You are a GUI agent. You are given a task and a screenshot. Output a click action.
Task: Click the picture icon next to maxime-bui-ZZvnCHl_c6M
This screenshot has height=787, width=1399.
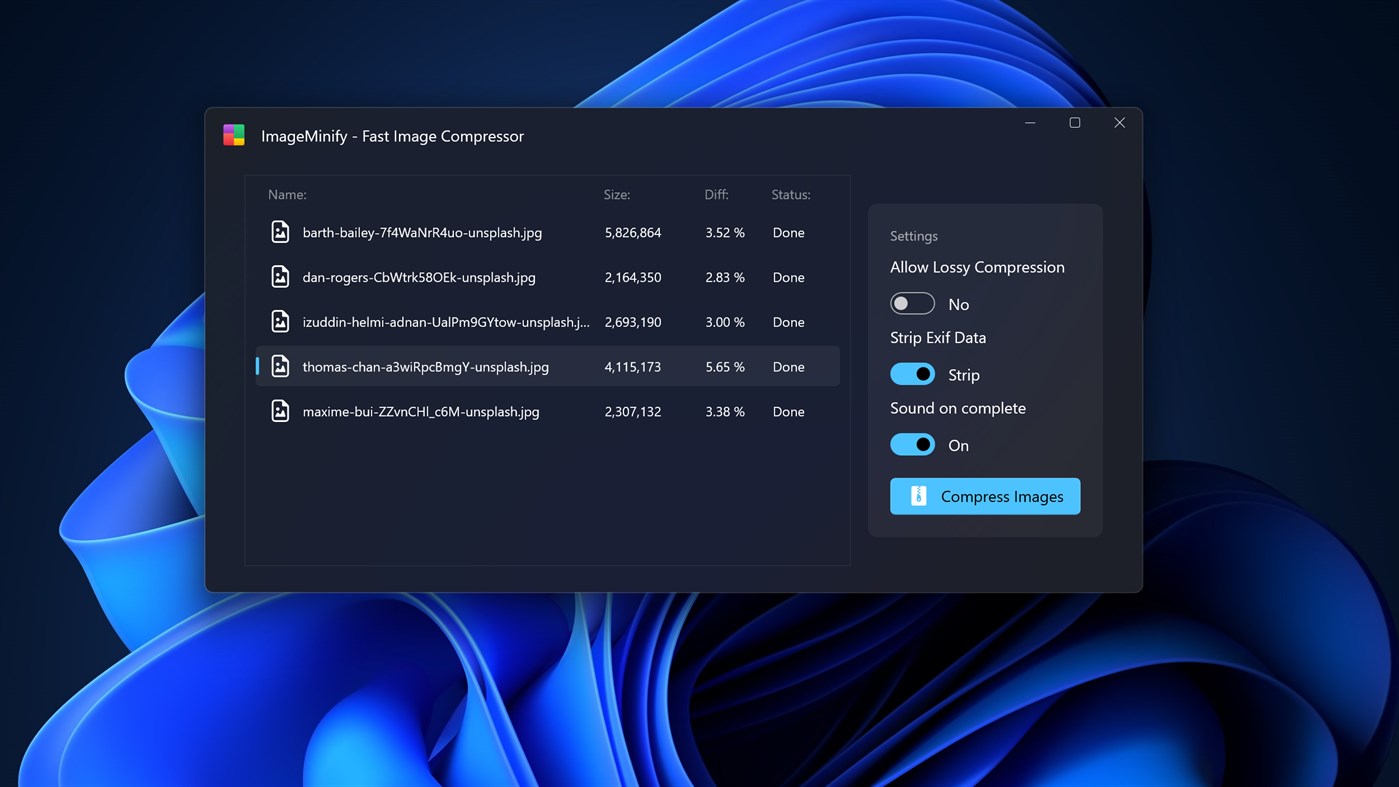point(280,410)
